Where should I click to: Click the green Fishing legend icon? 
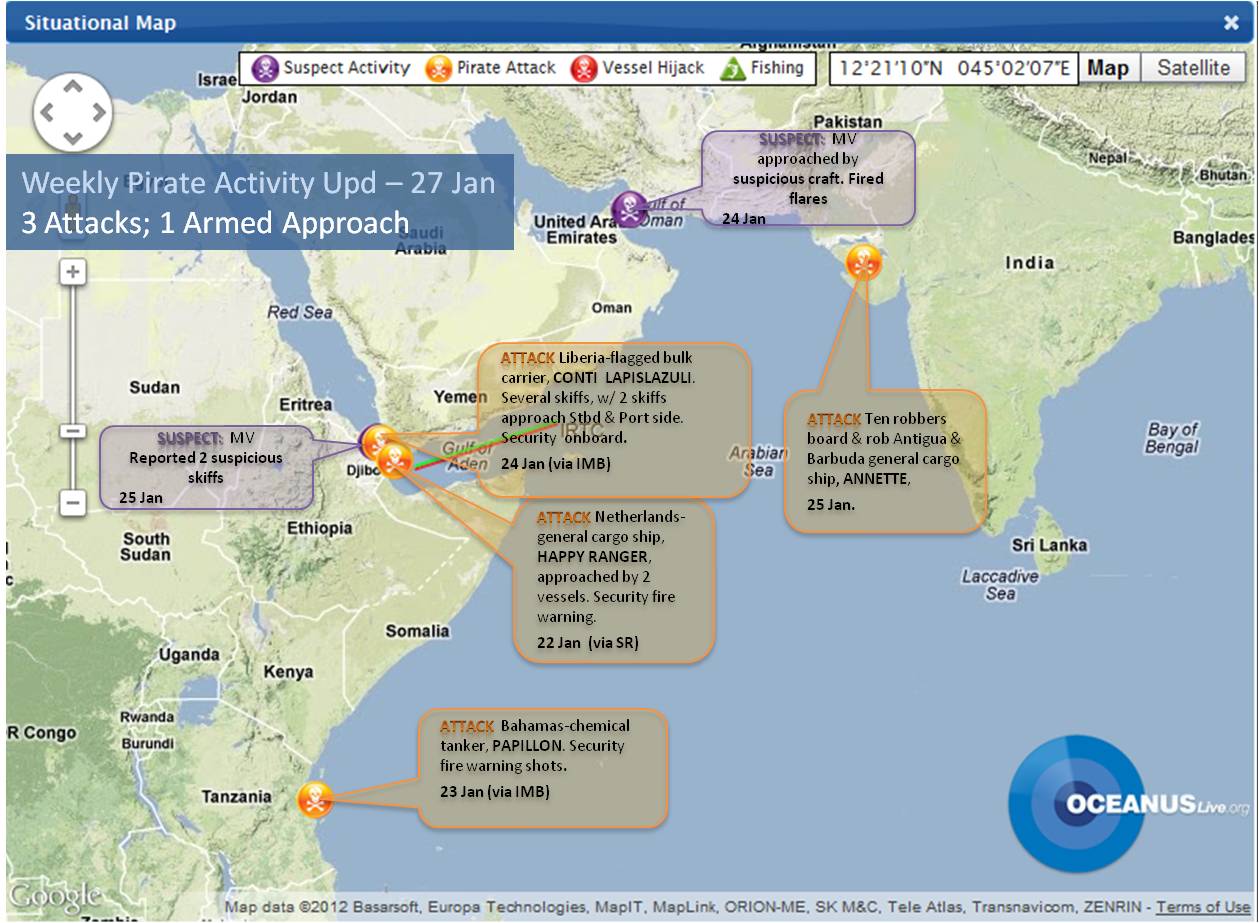(733, 69)
